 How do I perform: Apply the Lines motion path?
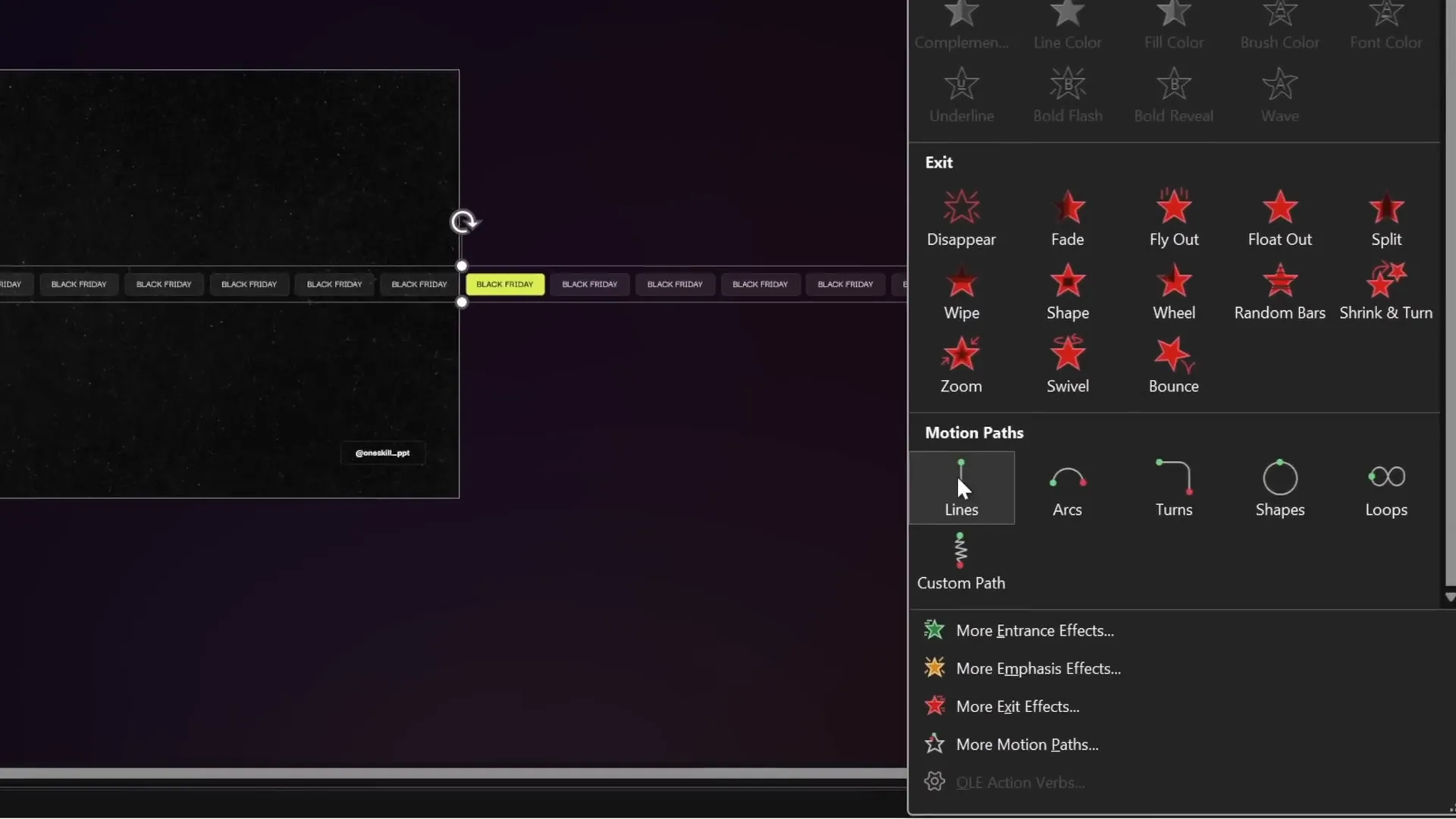pyautogui.click(x=961, y=488)
